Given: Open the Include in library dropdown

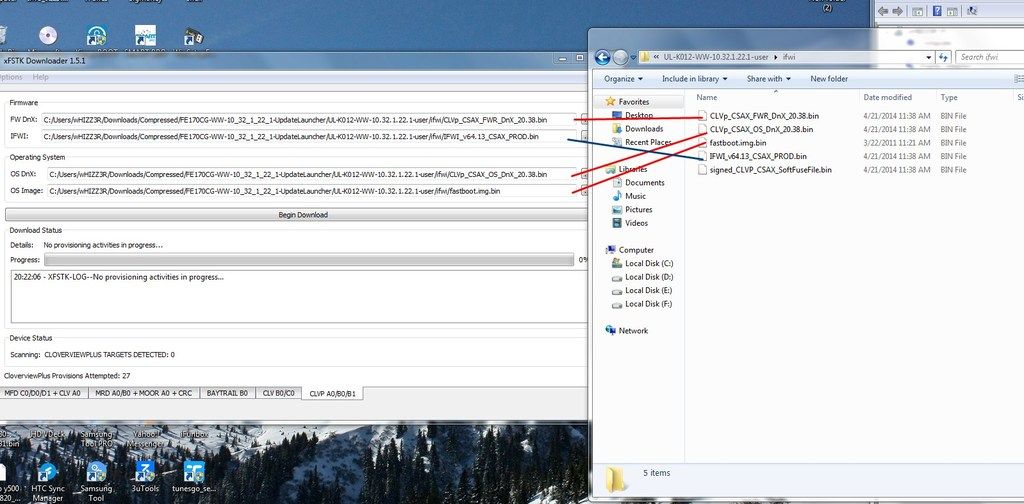Looking at the screenshot, I should click(696, 79).
